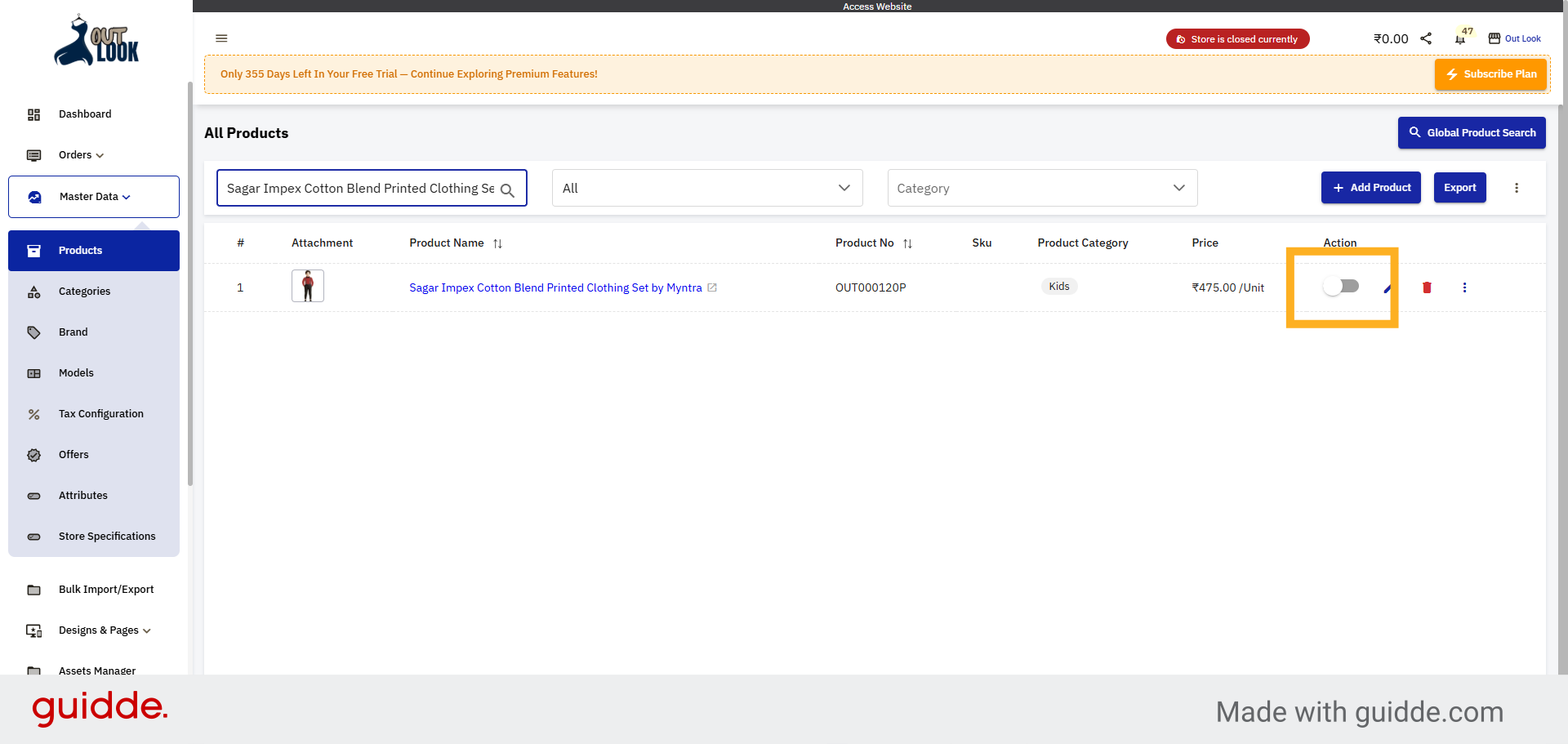Screen dimensions: 1568x744
Task: Collapse the Master Data submenu
Action: click(127, 197)
